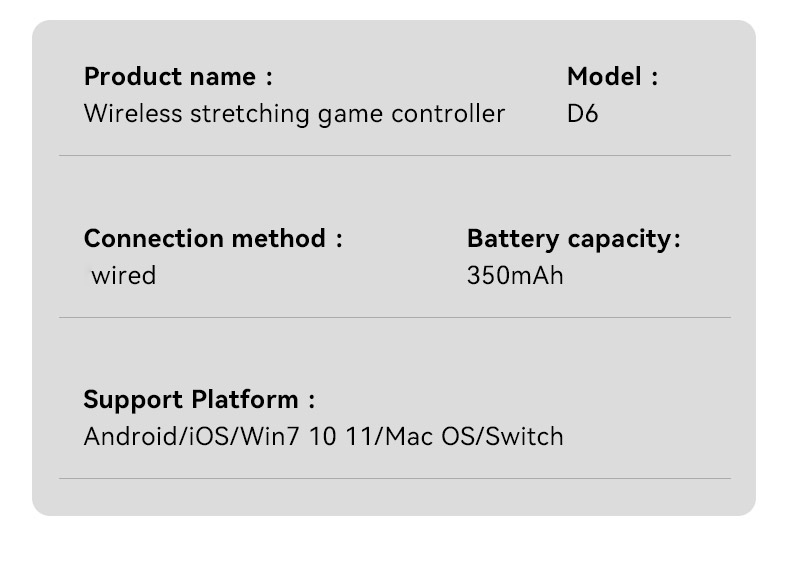Click the 'Battery capacity:' heading
790x568 pixels.
pyautogui.click(x=574, y=239)
